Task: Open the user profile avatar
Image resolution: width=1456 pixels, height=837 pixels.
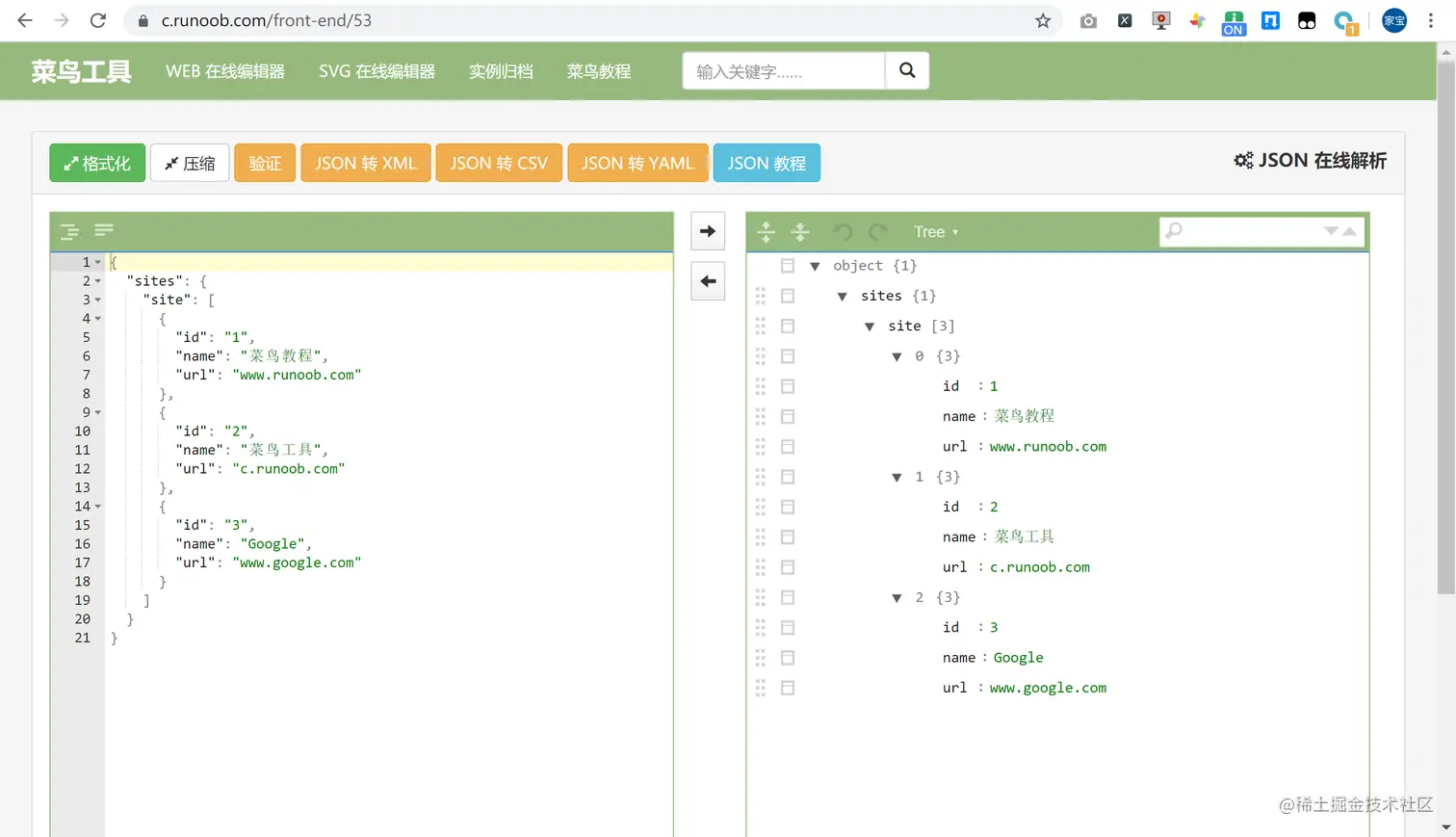Action: pyautogui.click(x=1394, y=20)
